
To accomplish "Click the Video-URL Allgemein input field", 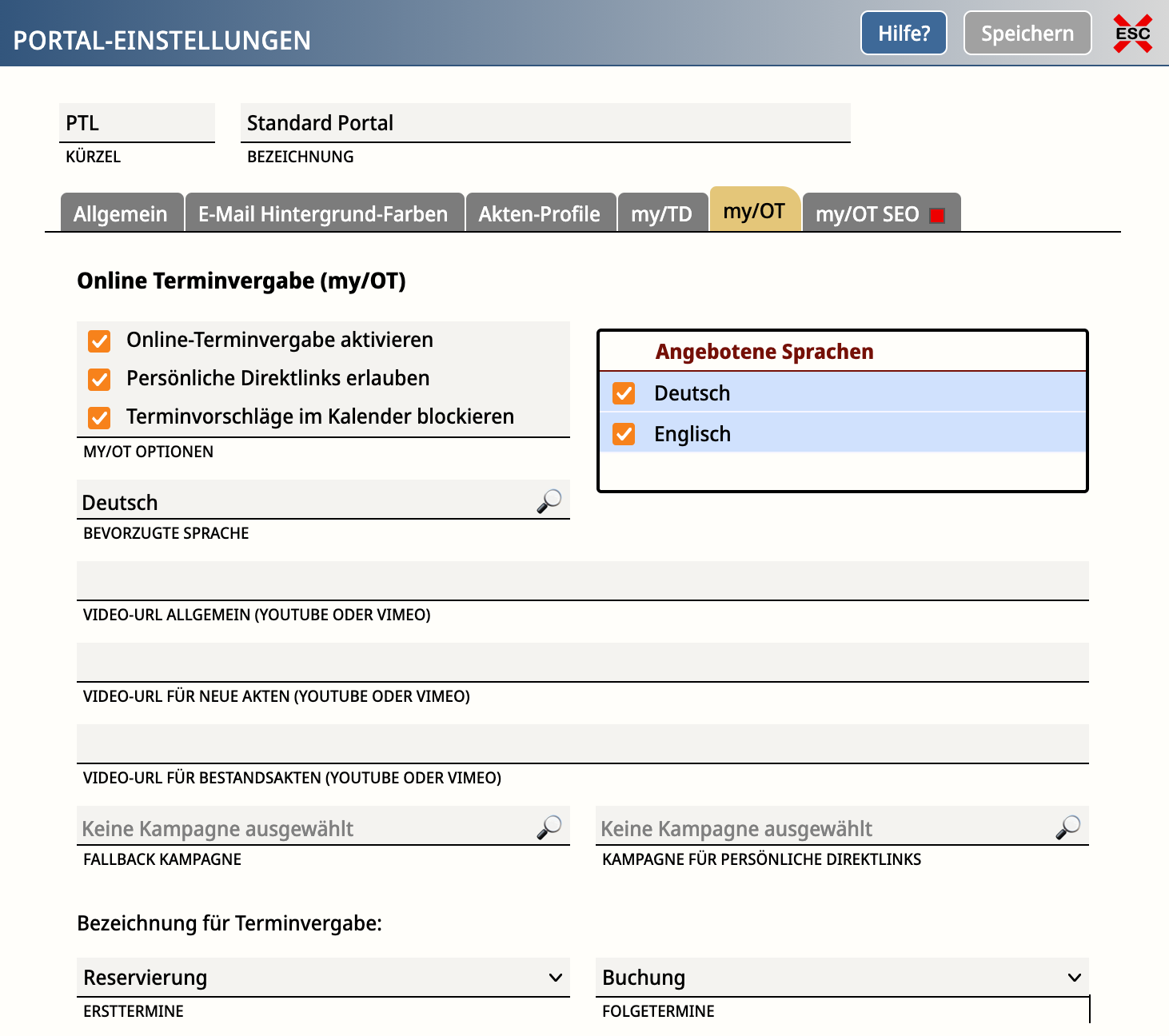I will tap(582, 581).
